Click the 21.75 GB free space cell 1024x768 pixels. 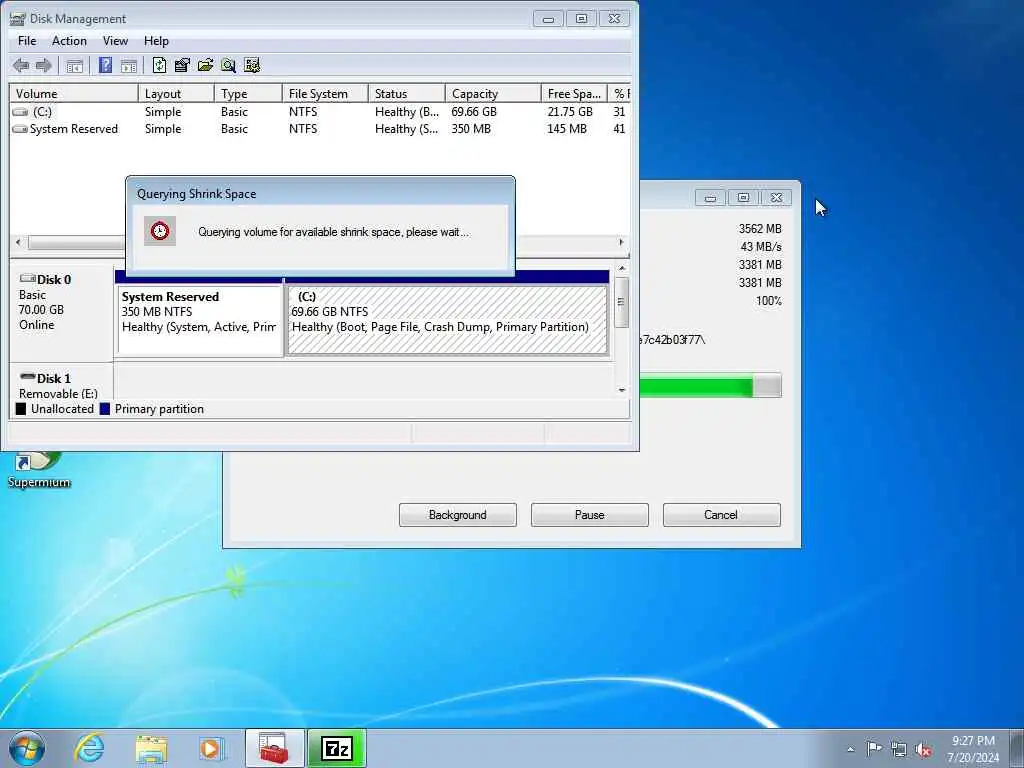click(x=570, y=112)
